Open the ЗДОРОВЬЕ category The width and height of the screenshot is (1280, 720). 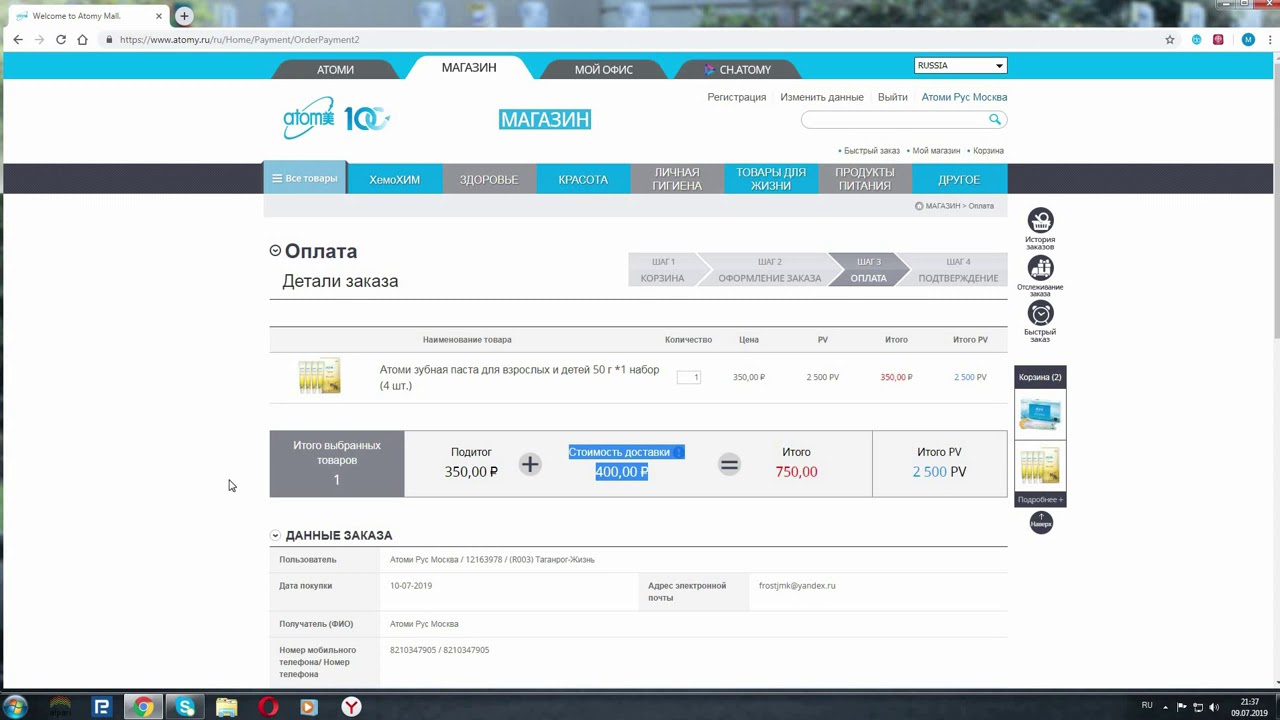[489, 179]
